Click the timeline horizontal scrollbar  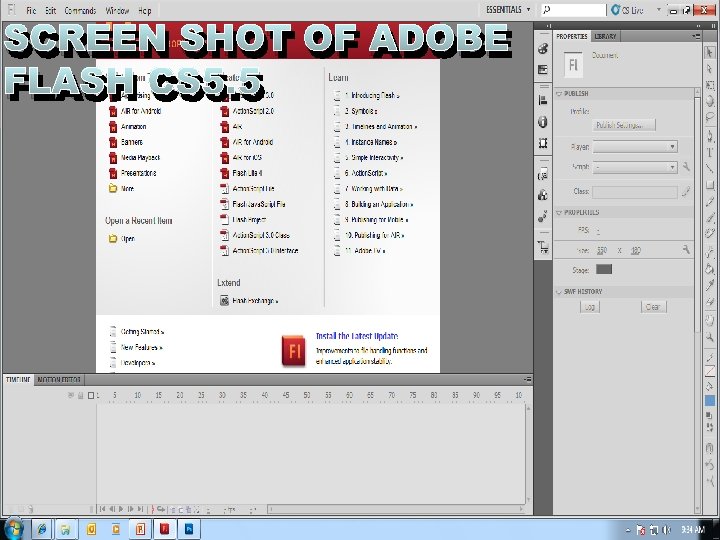(x=397, y=509)
